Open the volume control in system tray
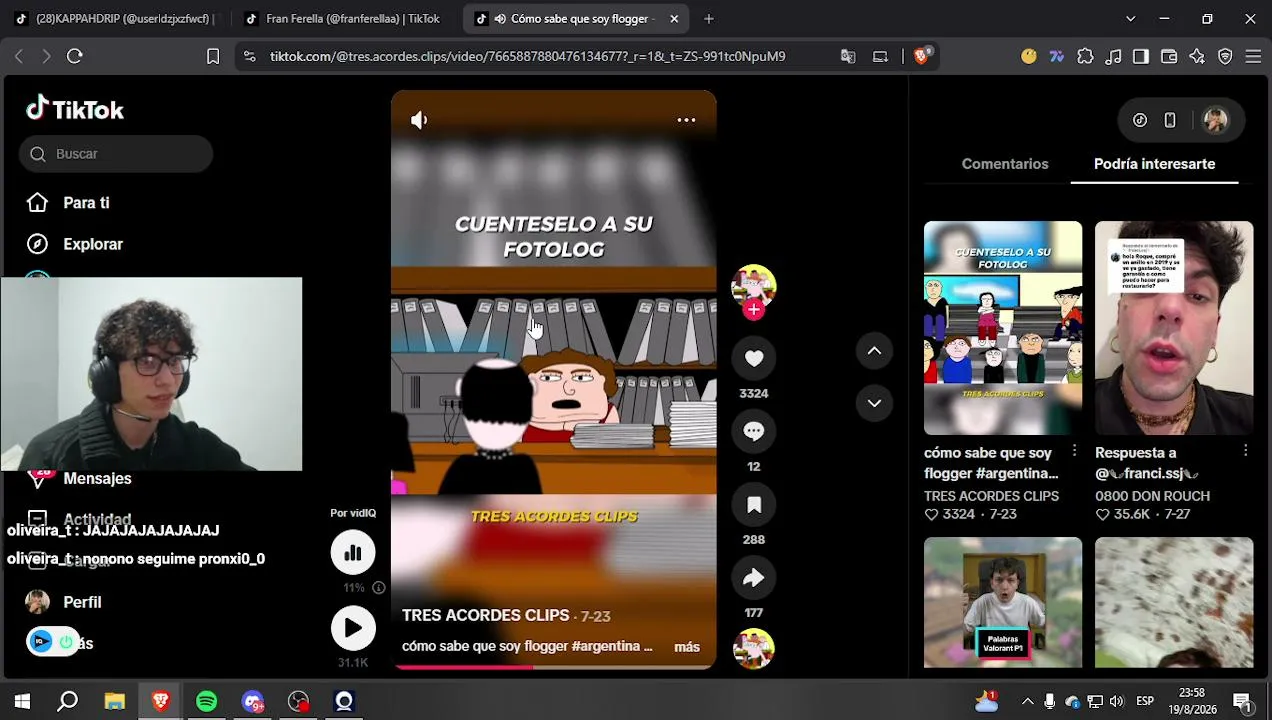Screen dimensions: 1272x720 [x=1117, y=701]
